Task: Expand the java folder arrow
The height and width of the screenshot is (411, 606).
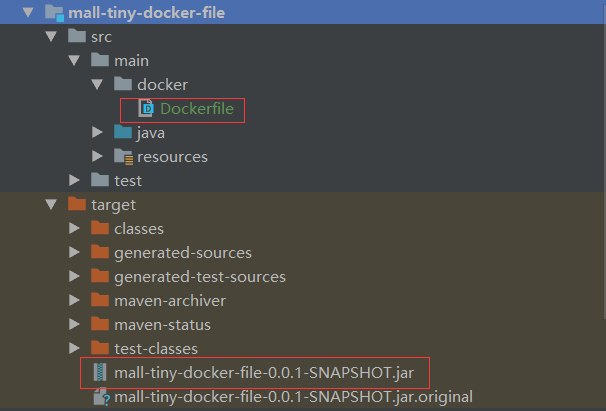Action: [98, 133]
